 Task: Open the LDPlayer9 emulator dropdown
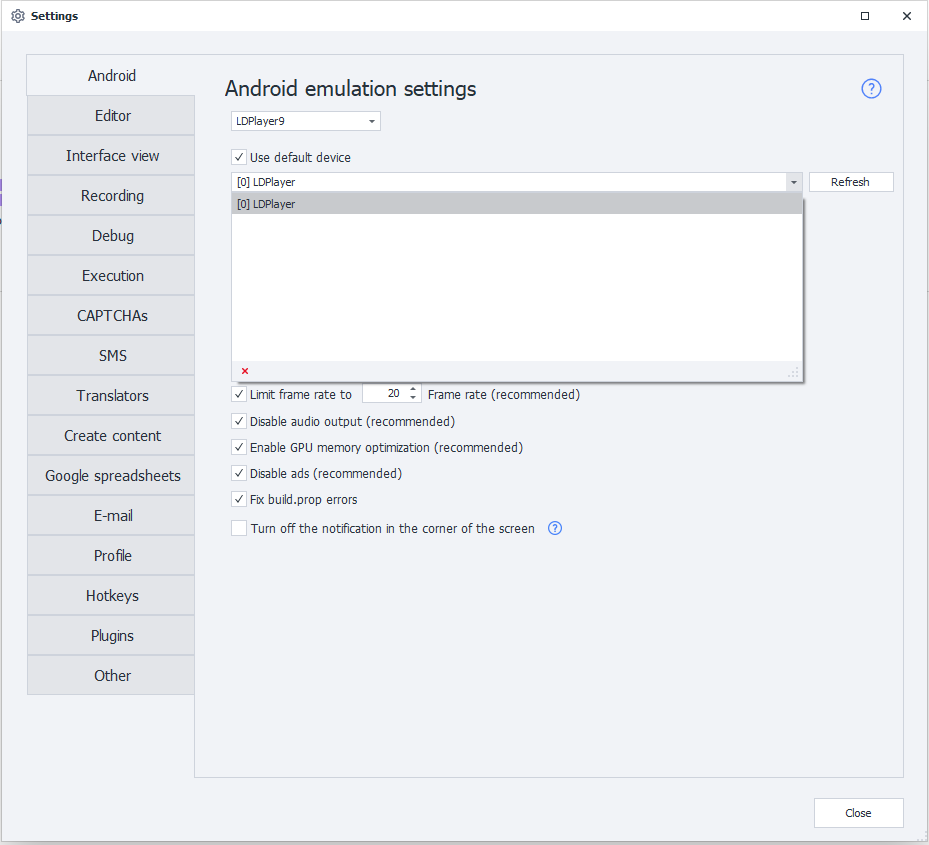[x=305, y=121]
